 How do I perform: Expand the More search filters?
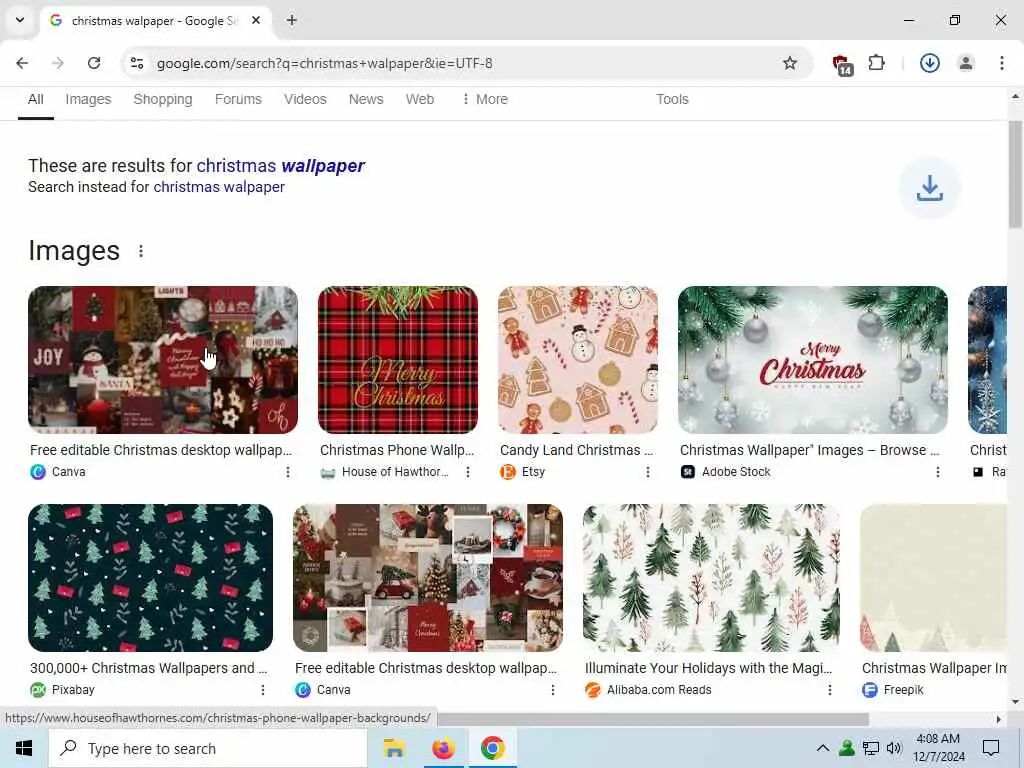tap(485, 99)
